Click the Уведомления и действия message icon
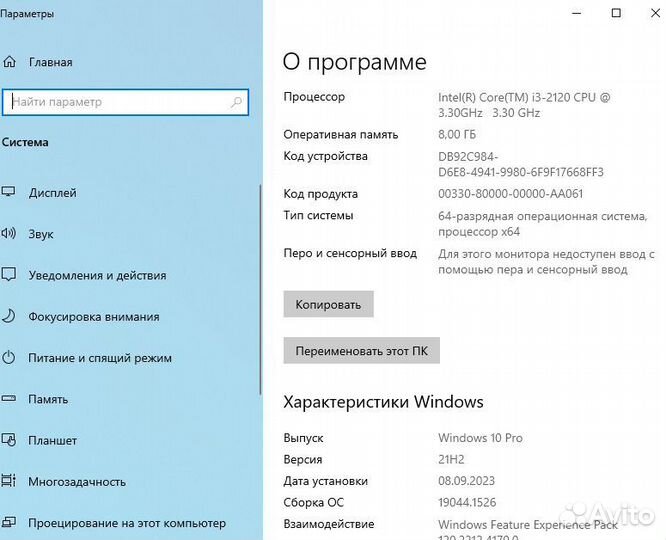 pyautogui.click(x=8, y=274)
